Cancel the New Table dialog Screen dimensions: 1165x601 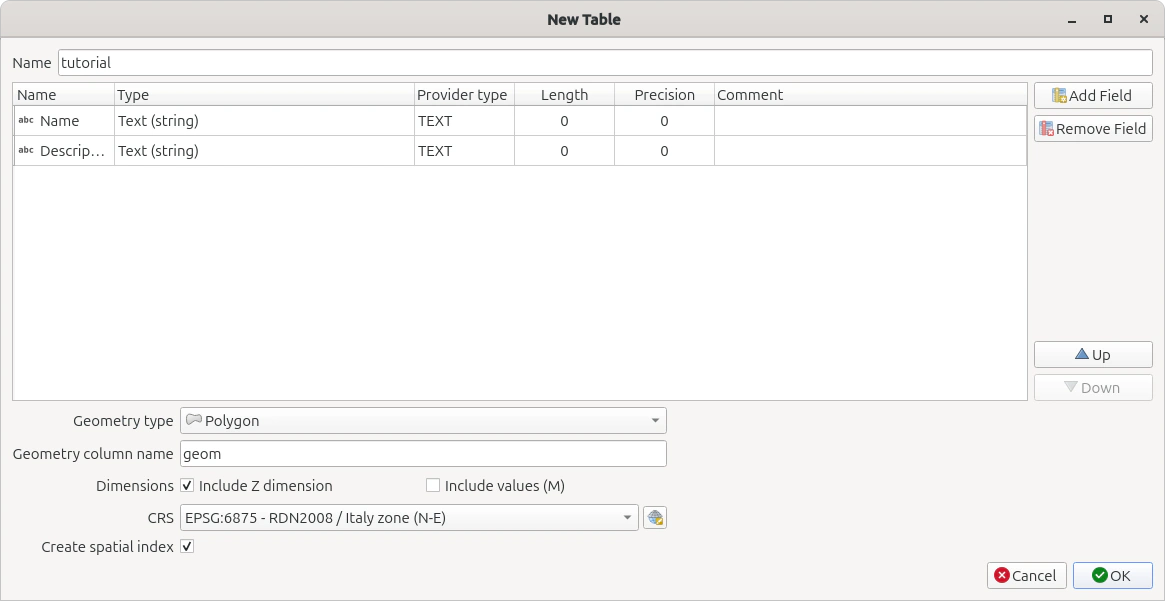coord(1025,575)
